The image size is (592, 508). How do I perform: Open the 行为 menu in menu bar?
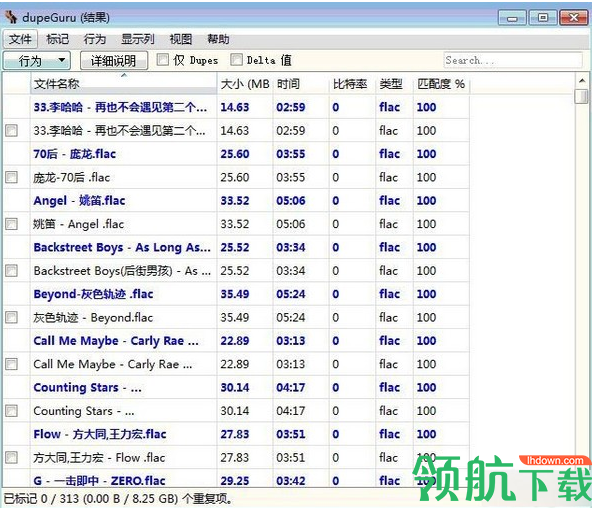(x=94, y=39)
